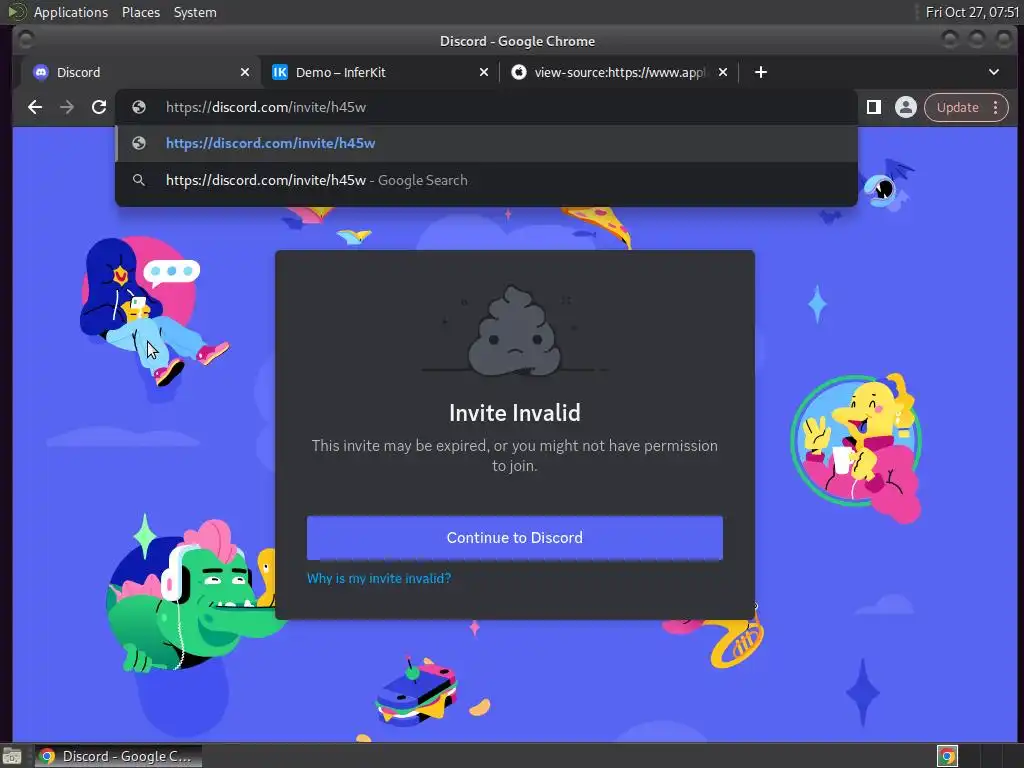Viewport: 1024px width, 768px height.
Task: Switch to the Demo – InferKit tab
Action: point(380,72)
